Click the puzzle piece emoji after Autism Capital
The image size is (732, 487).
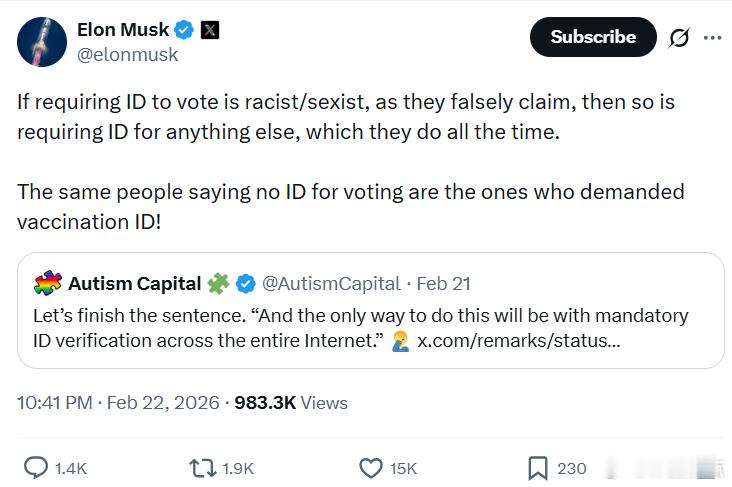tap(219, 284)
